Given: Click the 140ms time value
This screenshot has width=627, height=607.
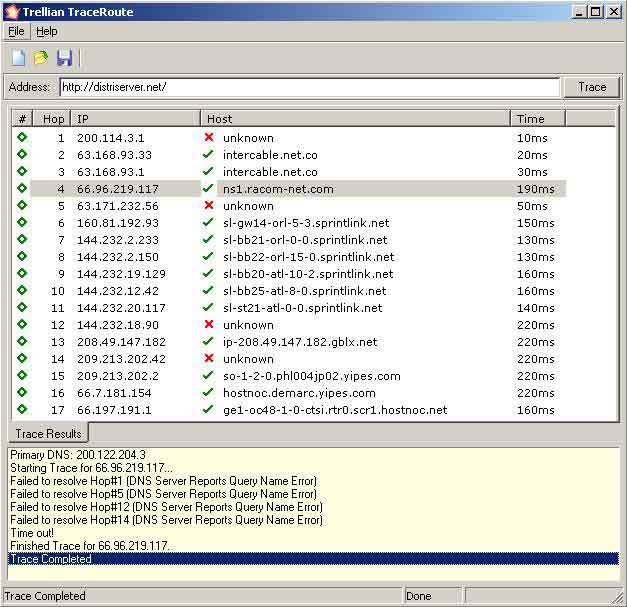Looking at the screenshot, I should tap(535, 308).
